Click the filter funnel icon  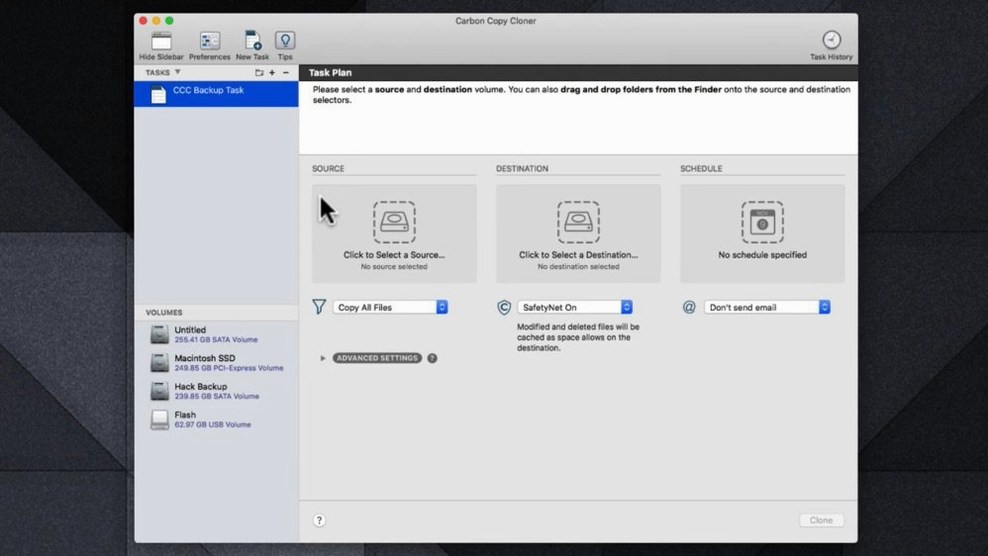pos(319,307)
